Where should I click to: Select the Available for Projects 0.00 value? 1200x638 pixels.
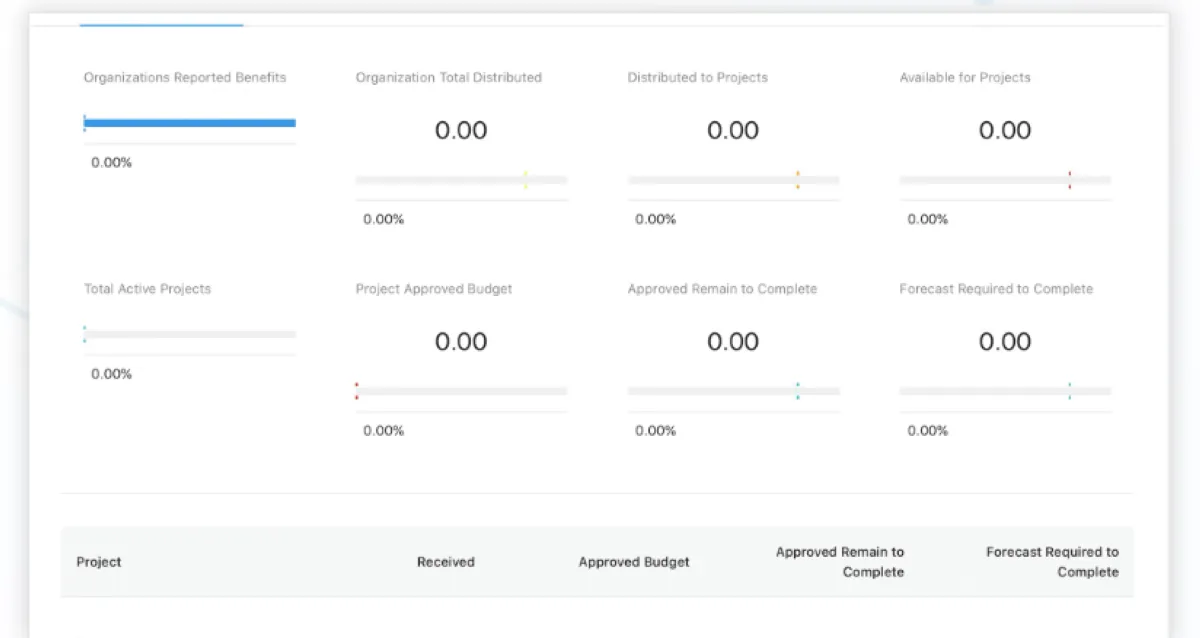[1005, 130]
